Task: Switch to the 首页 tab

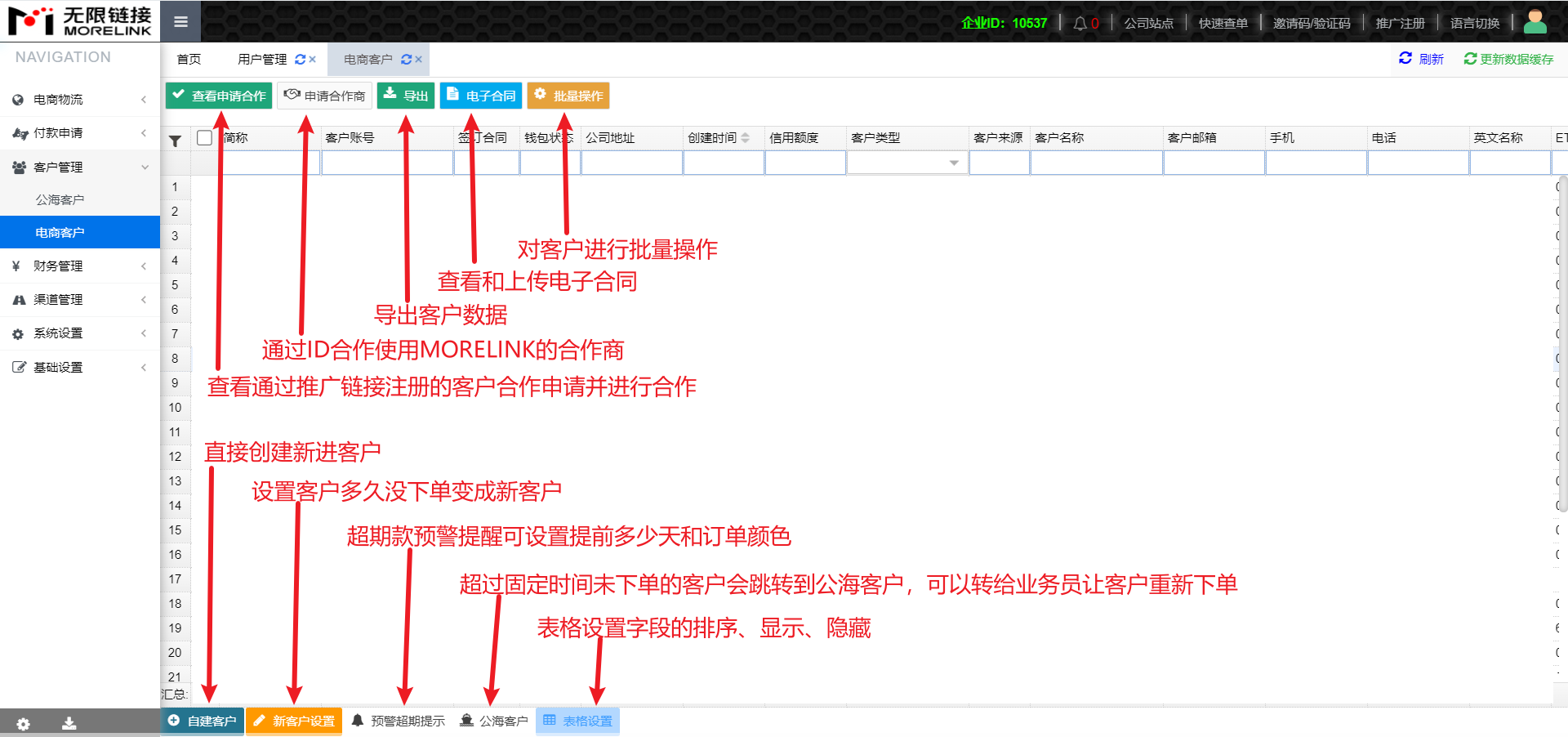Action: (x=189, y=60)
